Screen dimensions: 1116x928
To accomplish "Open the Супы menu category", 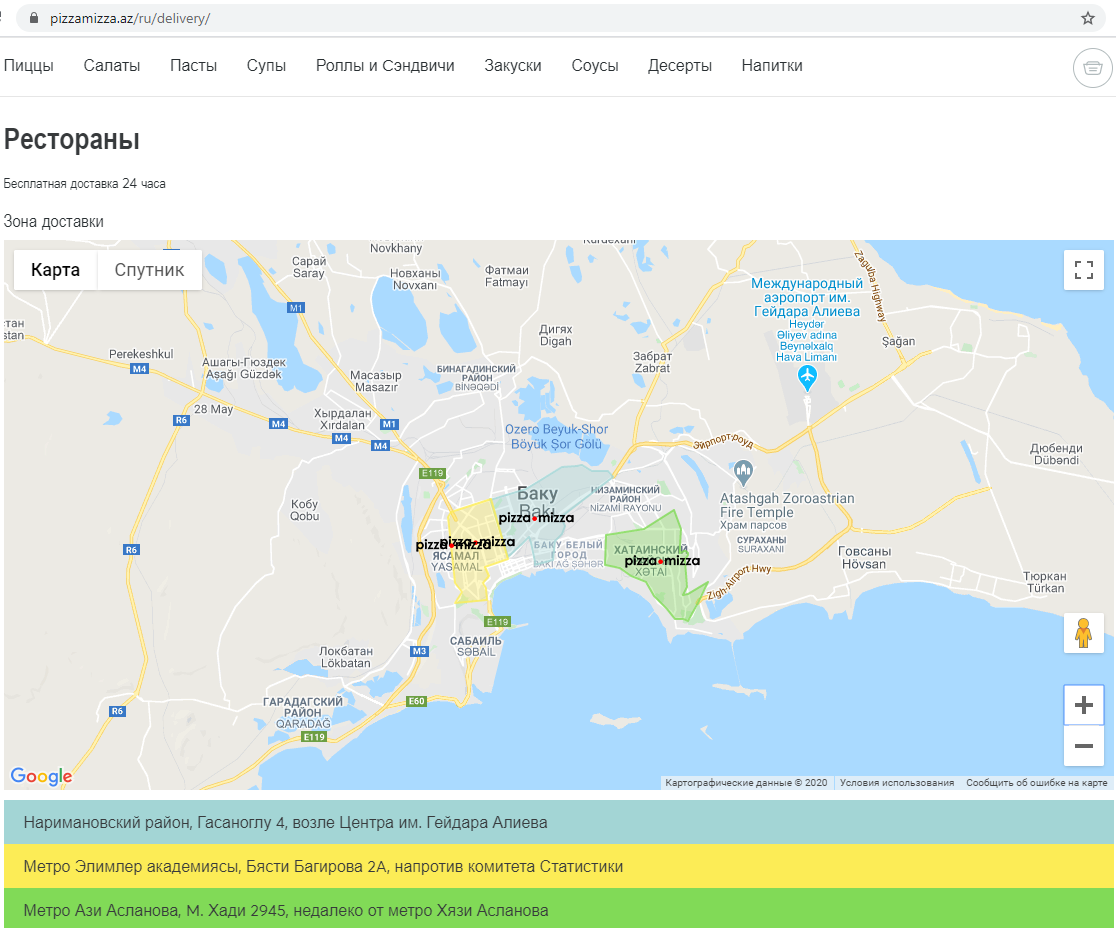I will pos(266,65).
